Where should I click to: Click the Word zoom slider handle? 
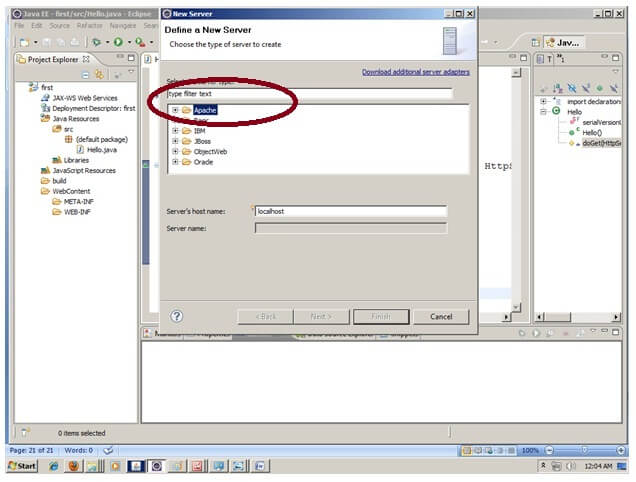click(584, 450)
